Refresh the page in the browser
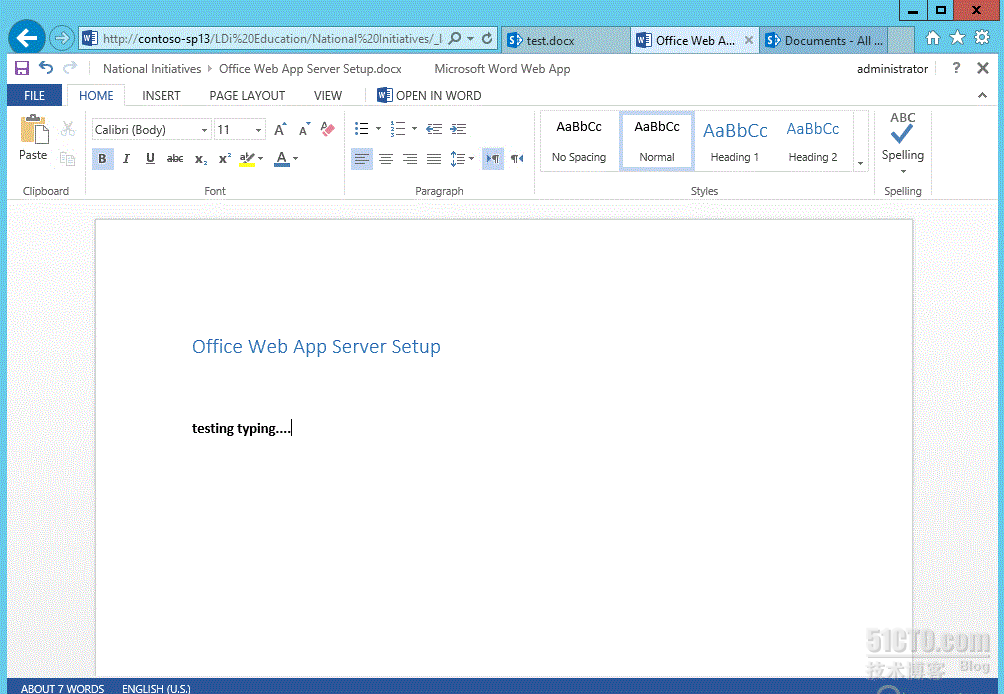Image resolution: width=1004 pixels, height=694 pixels. pos(487,38)
